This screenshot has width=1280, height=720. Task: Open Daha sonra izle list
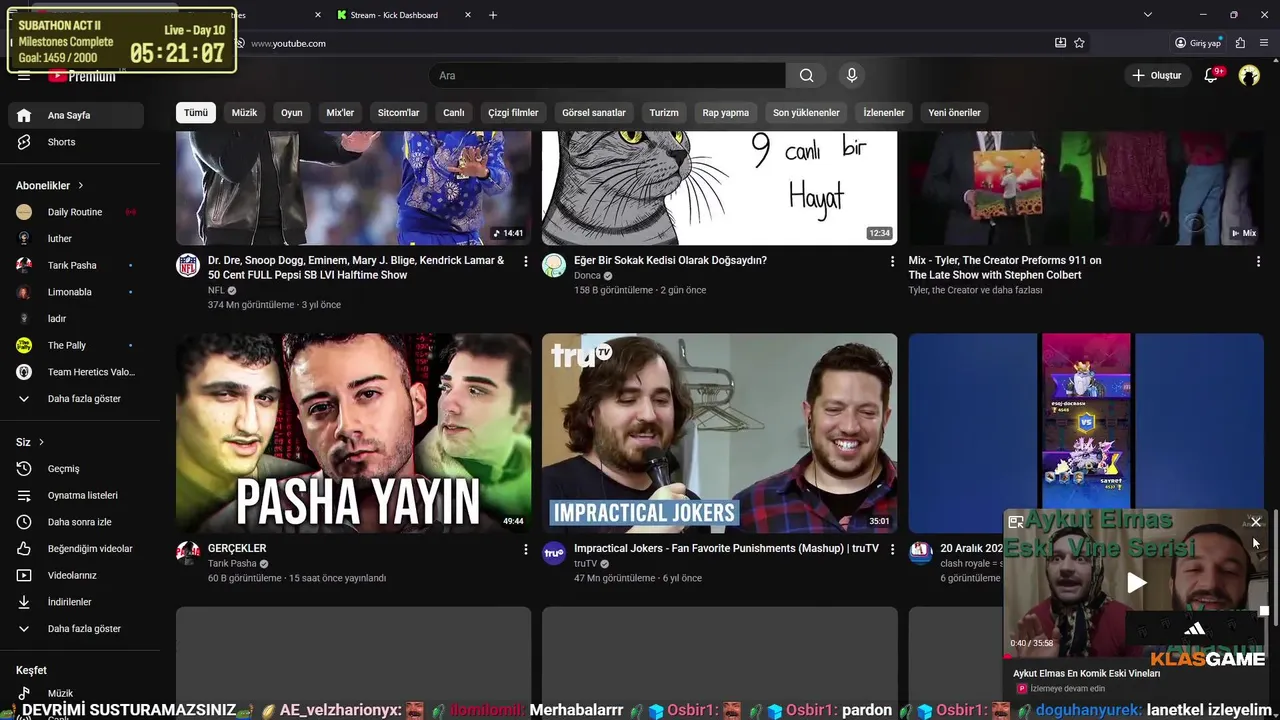tap(76, 522)
